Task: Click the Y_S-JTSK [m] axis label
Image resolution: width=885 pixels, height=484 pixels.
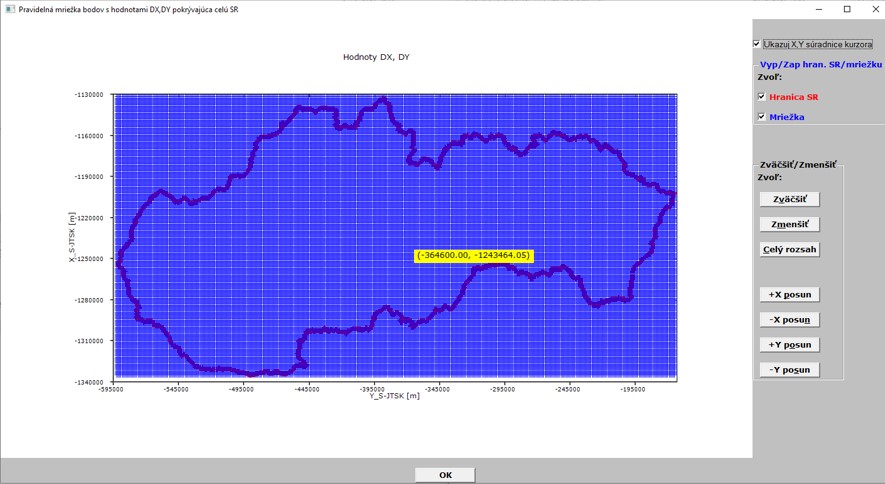Action: (395, 396)
